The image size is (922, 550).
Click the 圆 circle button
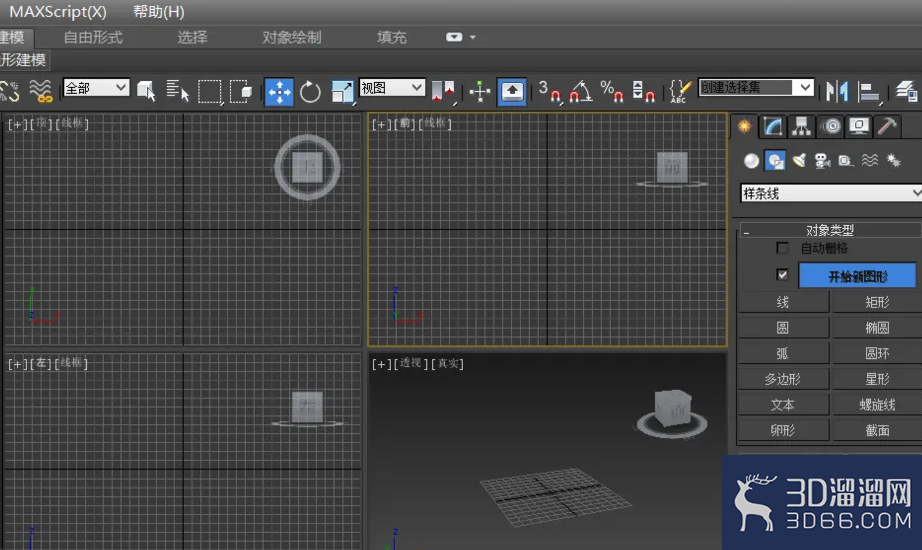783,328
